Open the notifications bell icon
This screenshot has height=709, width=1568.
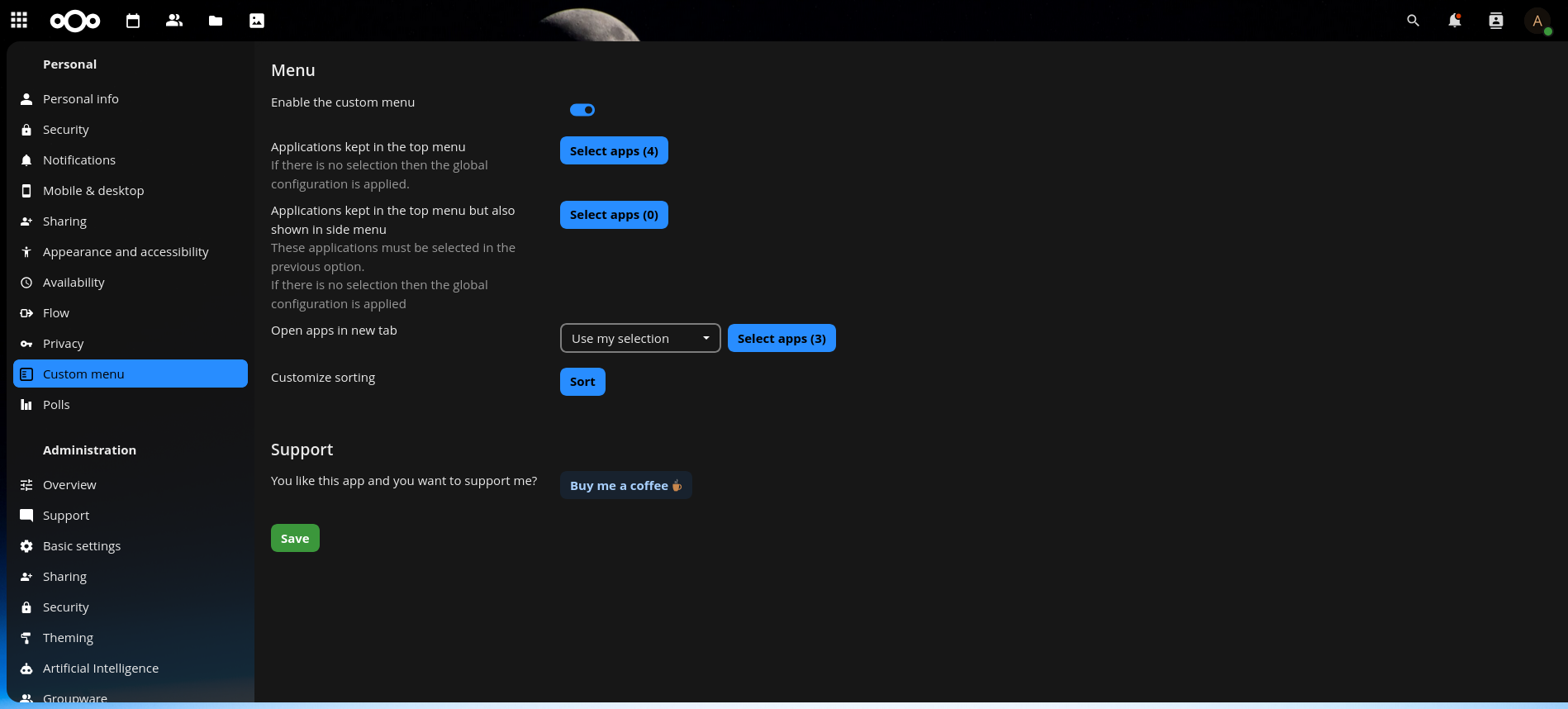click(x=1455, y=21)
